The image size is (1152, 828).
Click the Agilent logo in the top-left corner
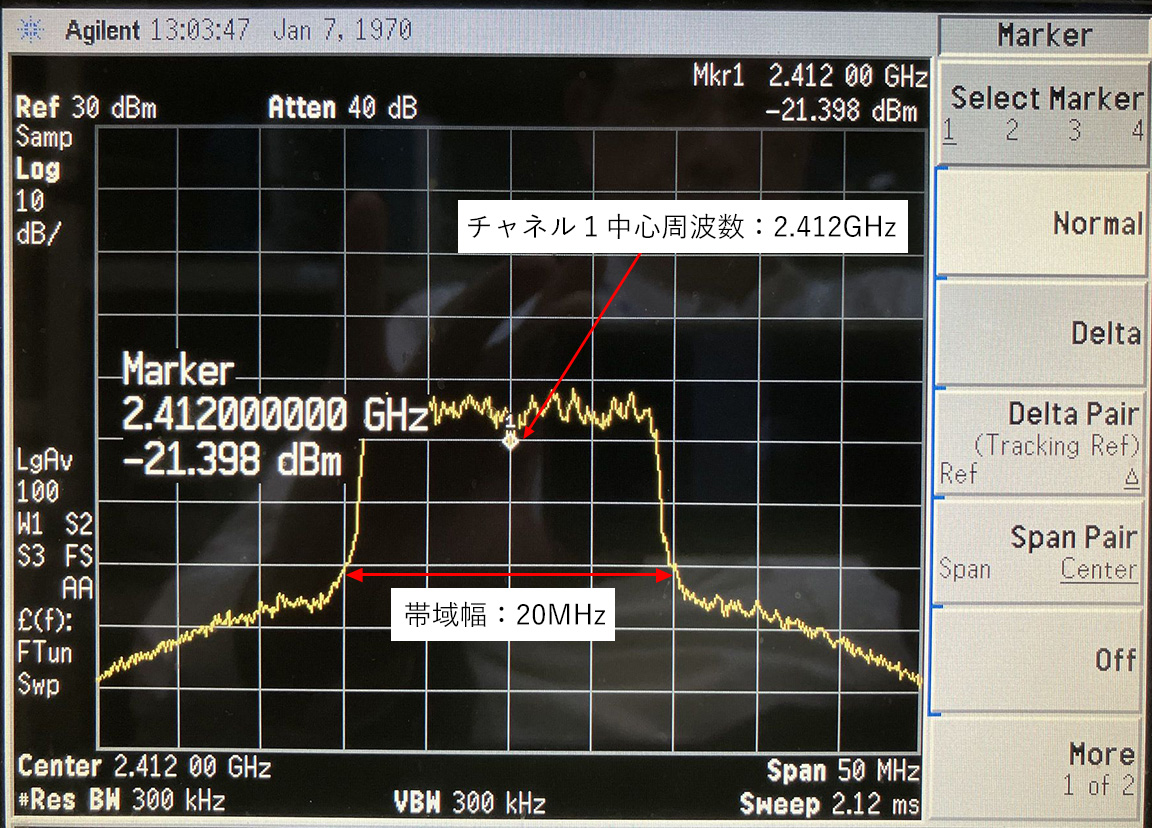[x=32, y=30]
